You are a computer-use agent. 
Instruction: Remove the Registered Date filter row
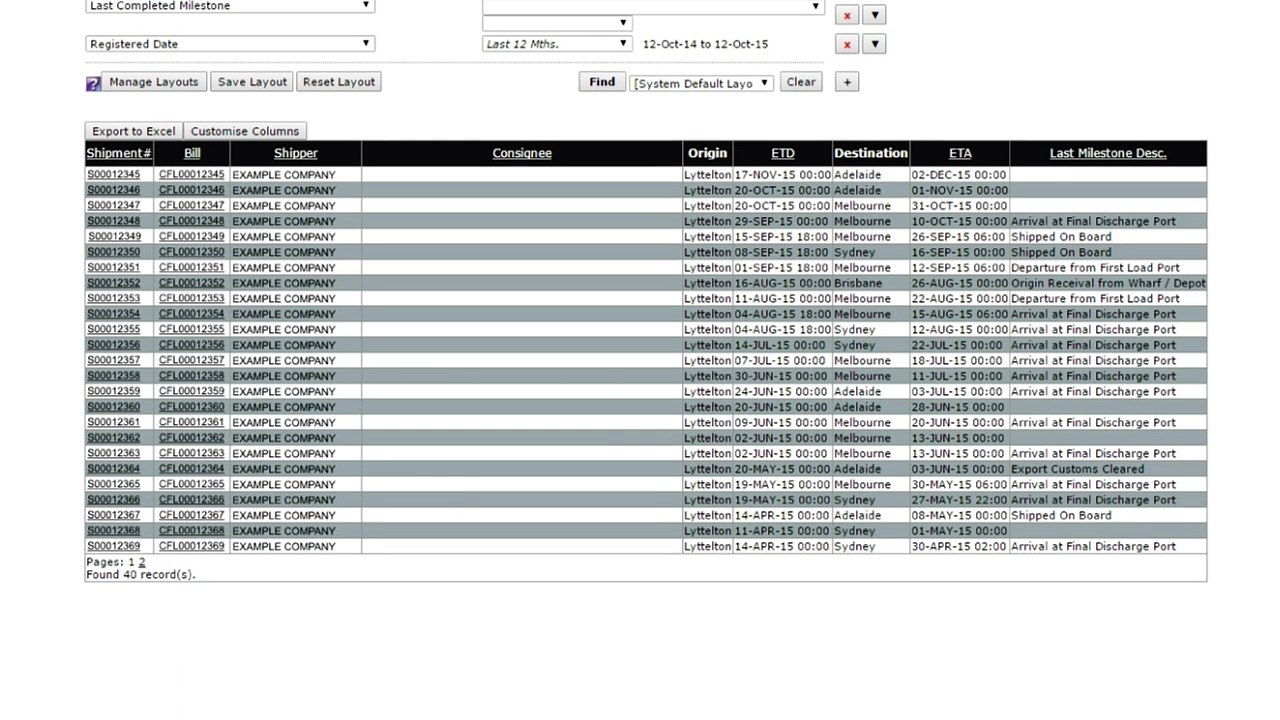pos(847,44)
